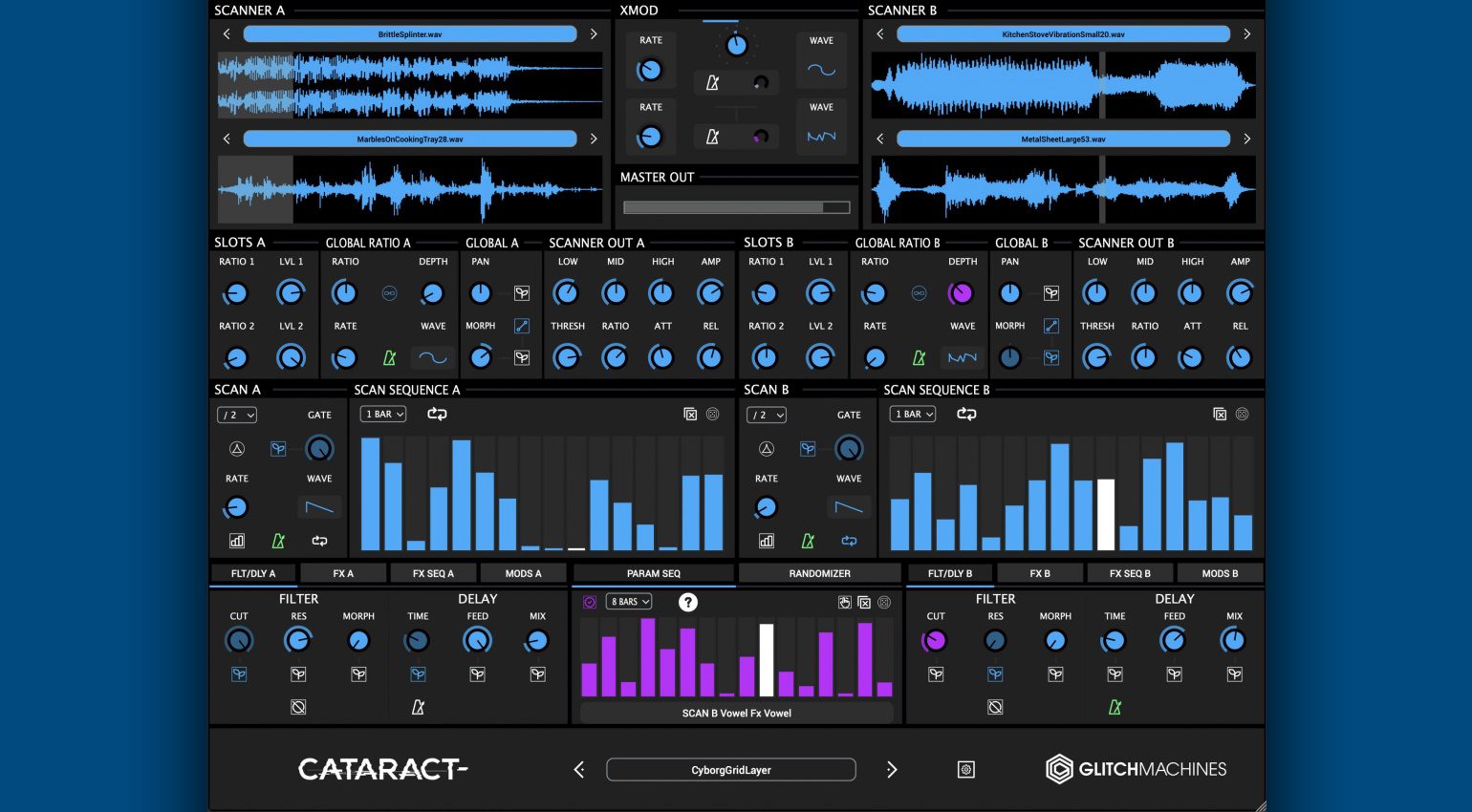Toggle the mod button under Delay A TIME

tap(418, 674)
